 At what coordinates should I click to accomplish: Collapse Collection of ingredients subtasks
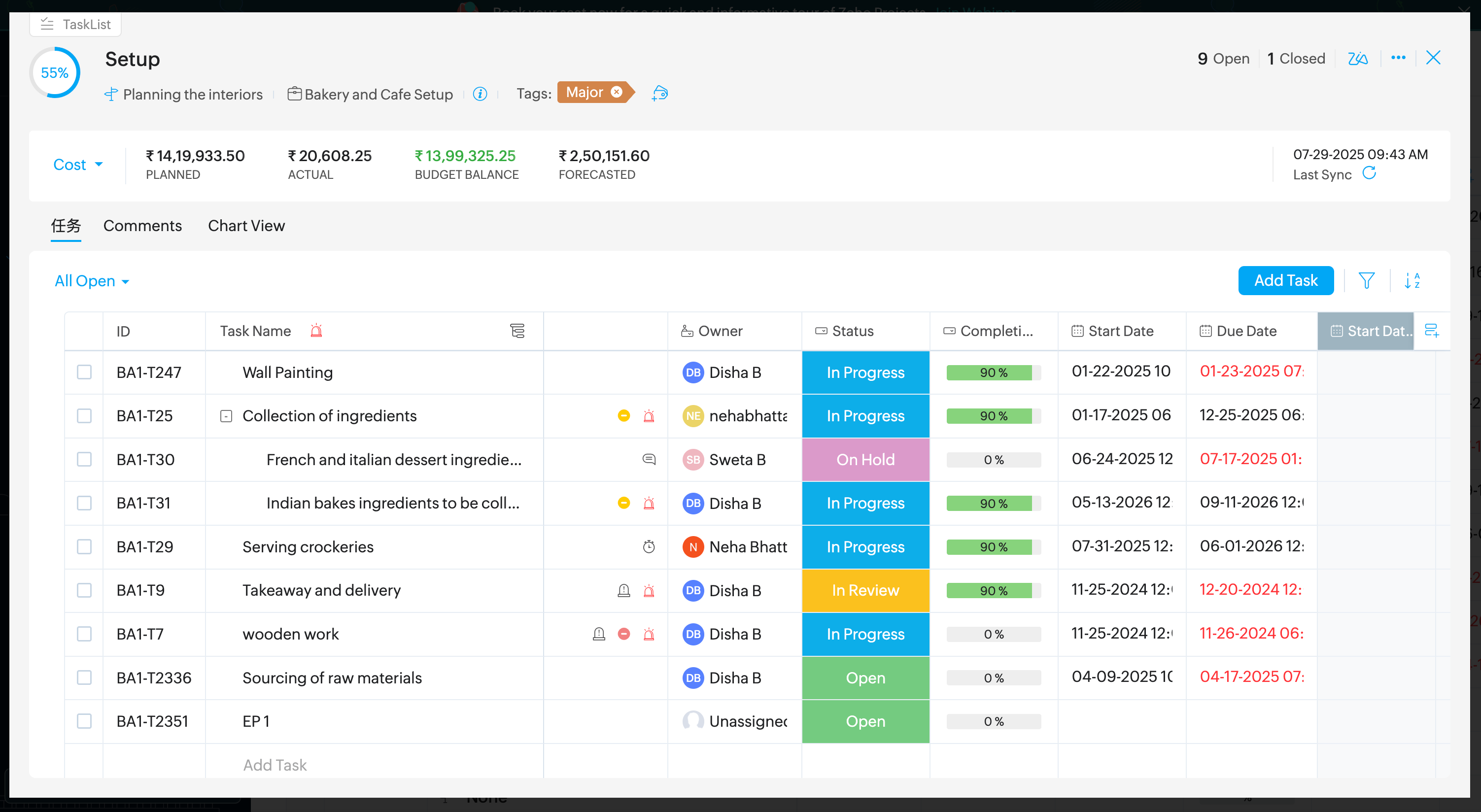point(226,416)
